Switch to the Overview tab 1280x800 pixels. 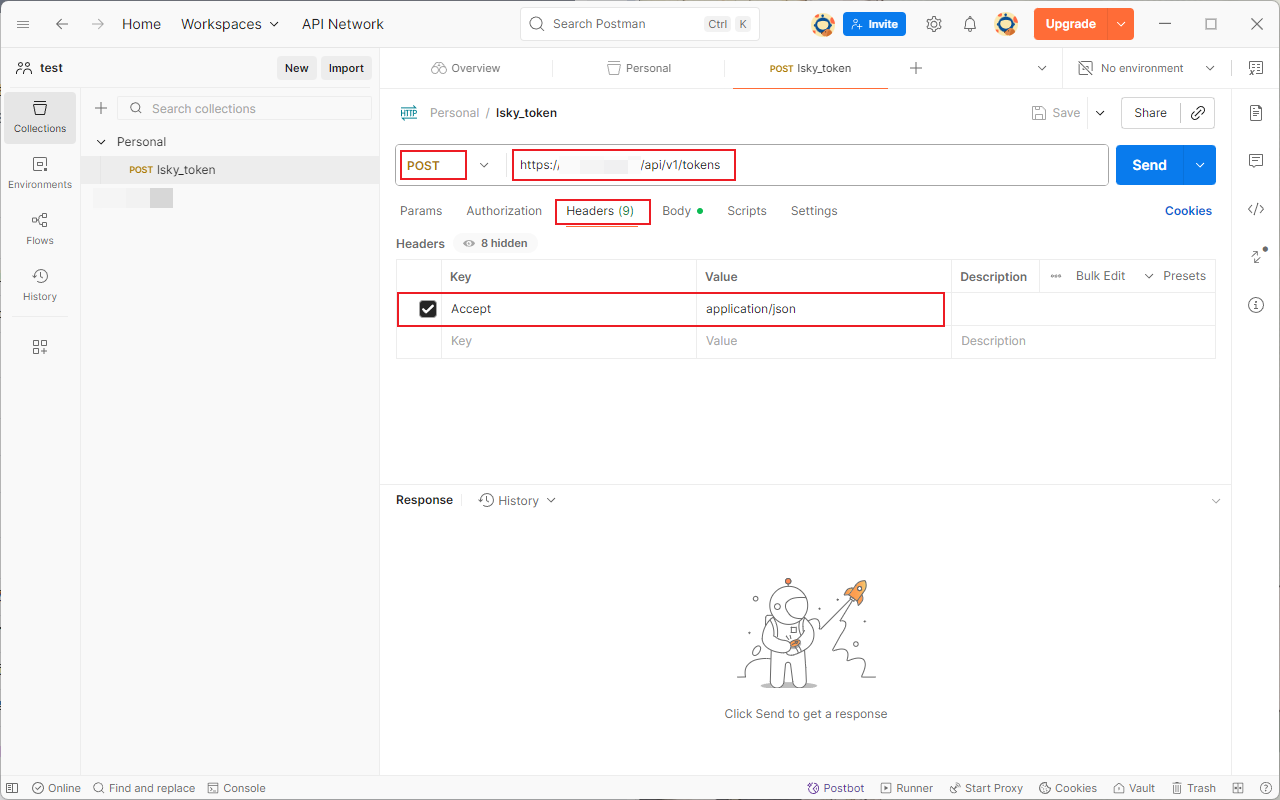[466, 68]
